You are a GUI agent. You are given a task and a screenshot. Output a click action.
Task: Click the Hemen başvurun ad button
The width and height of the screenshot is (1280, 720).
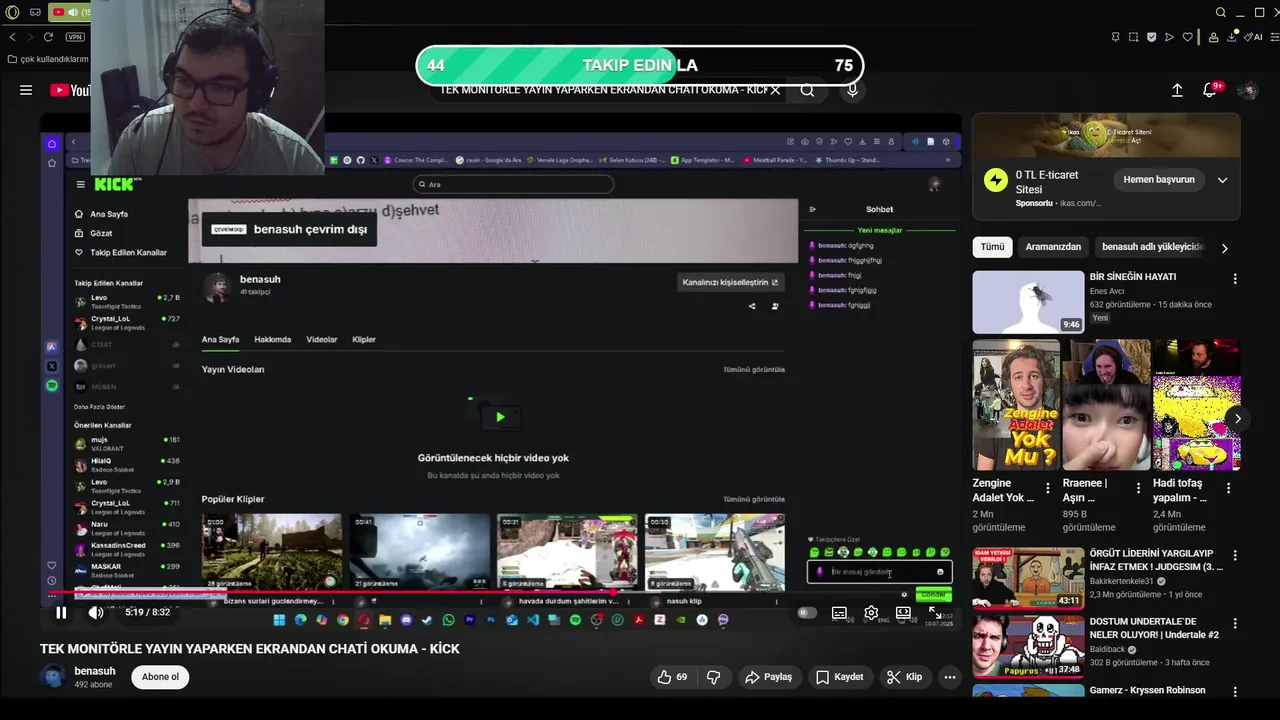1159,180
